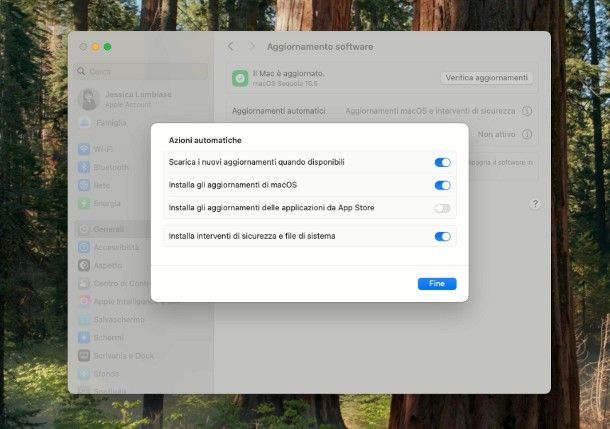Open Famiglia in sidebar
The image size is (610, 429).
(x=103, y=123)
